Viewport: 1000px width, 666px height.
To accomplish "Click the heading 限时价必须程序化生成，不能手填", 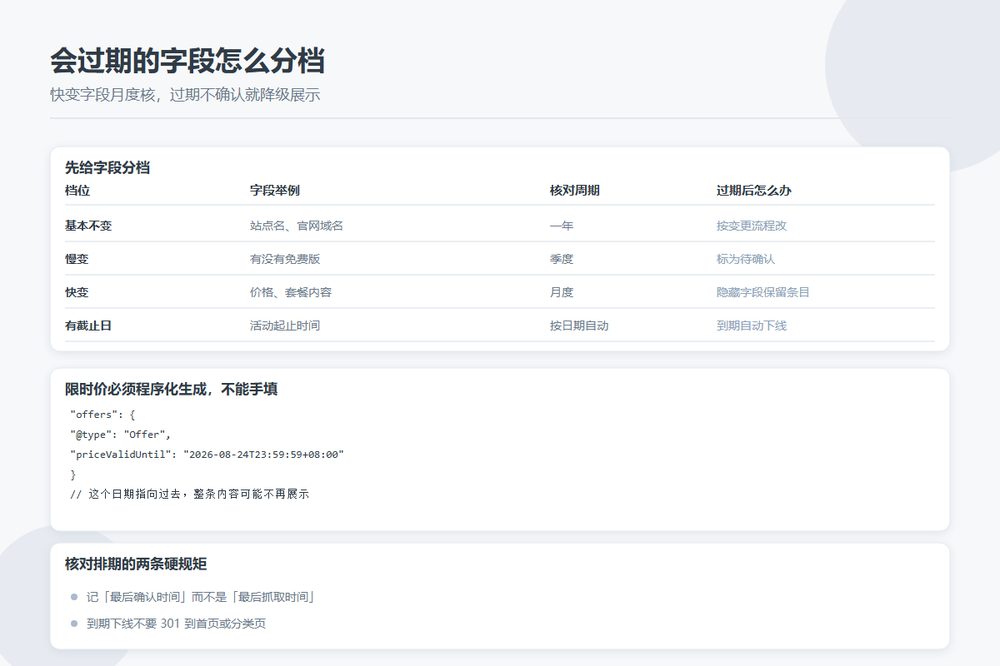I will click(171, 389).
